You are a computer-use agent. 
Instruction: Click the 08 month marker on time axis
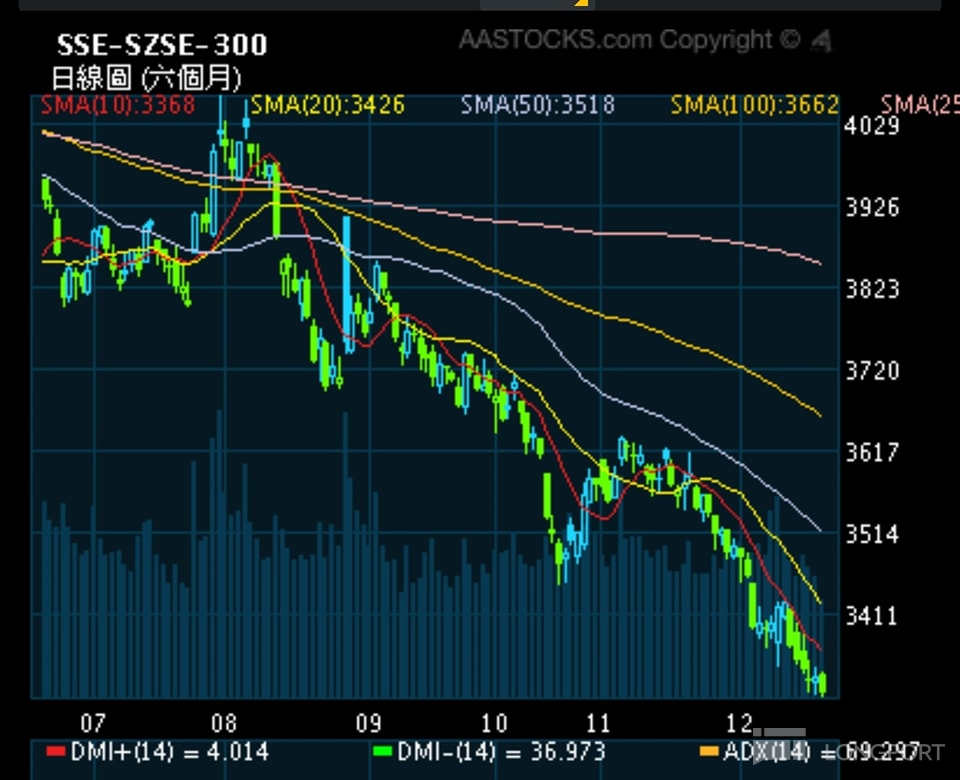[x=223, y=723]
